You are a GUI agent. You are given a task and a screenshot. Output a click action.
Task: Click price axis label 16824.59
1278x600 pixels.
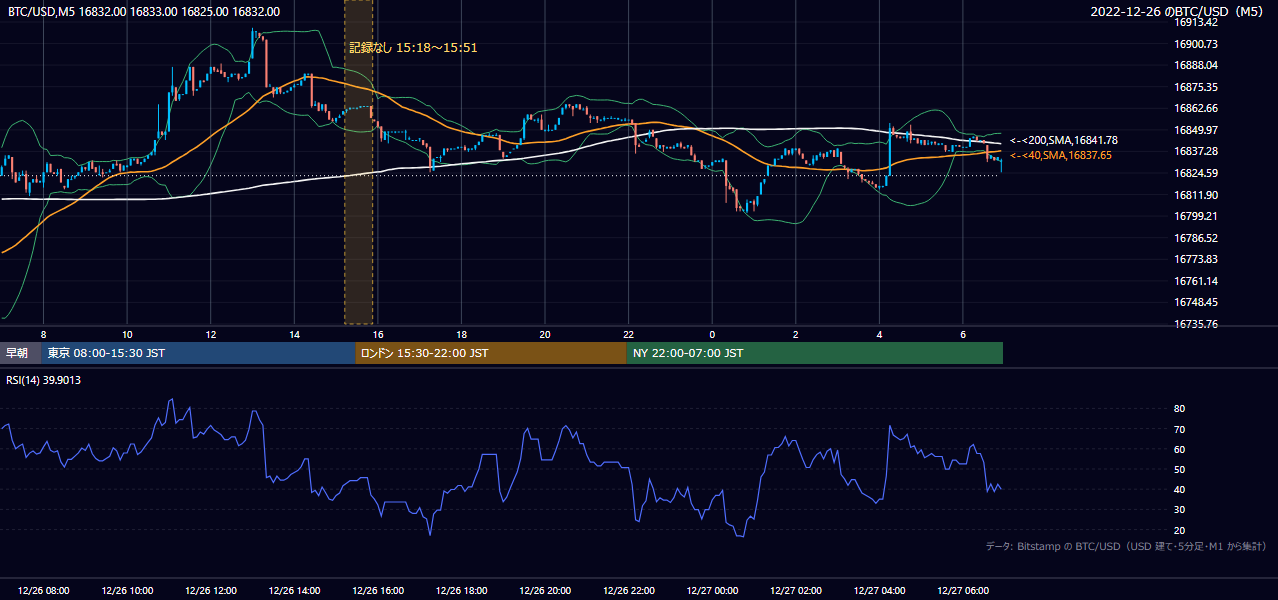(x=1196, y=173)
